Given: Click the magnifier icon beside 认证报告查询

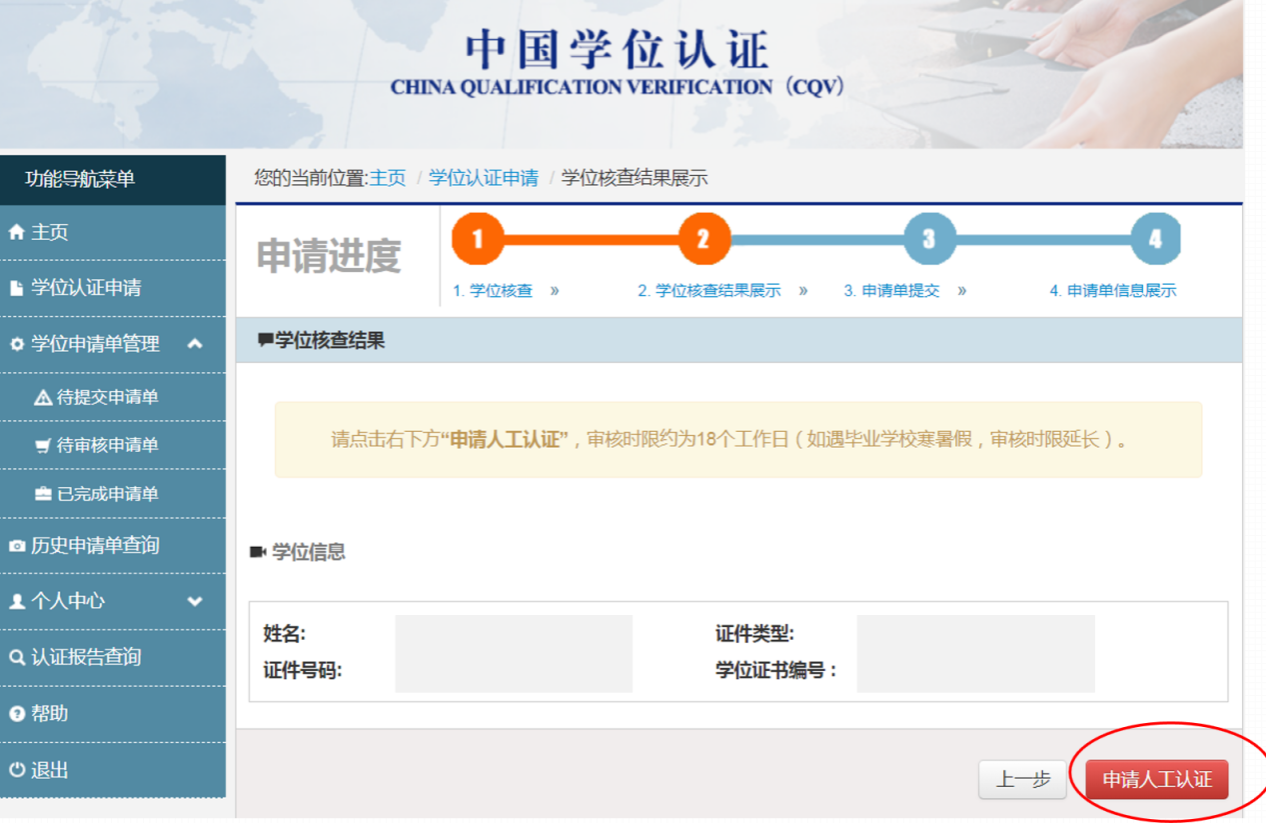Looking at the screenshot, I should coord(16,658).
